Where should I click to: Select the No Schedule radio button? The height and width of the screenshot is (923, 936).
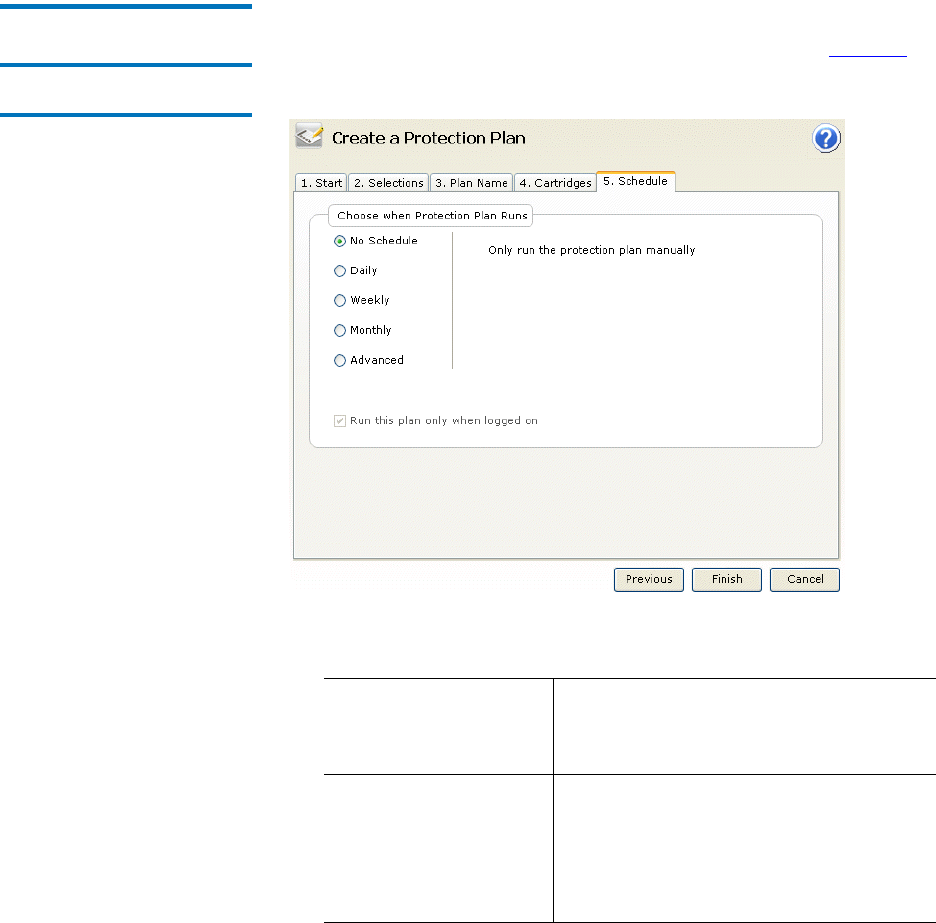coord(340,241)
